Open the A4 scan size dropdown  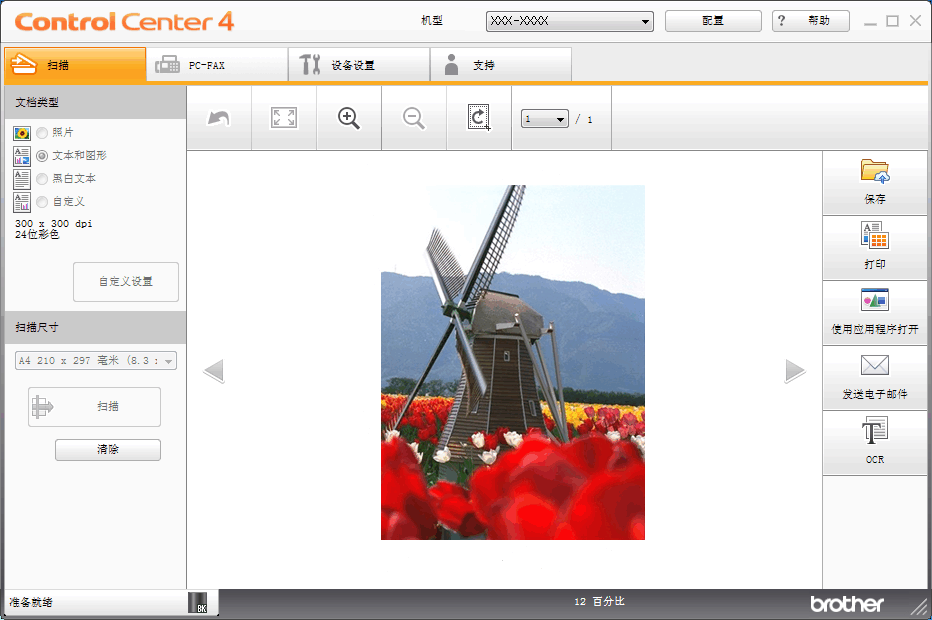pos(96,360)
